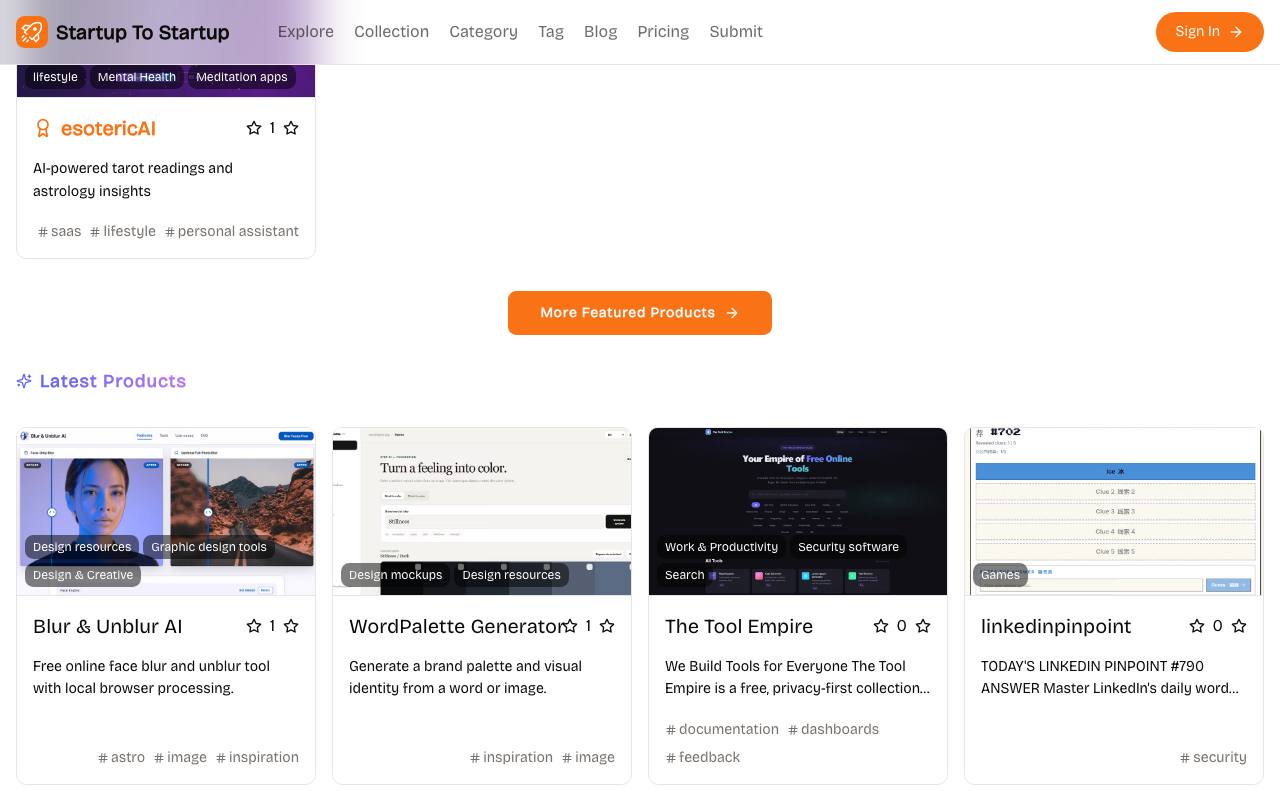Select the Meditation apps category badge
1280x800 pixels.
click(241, 77)
